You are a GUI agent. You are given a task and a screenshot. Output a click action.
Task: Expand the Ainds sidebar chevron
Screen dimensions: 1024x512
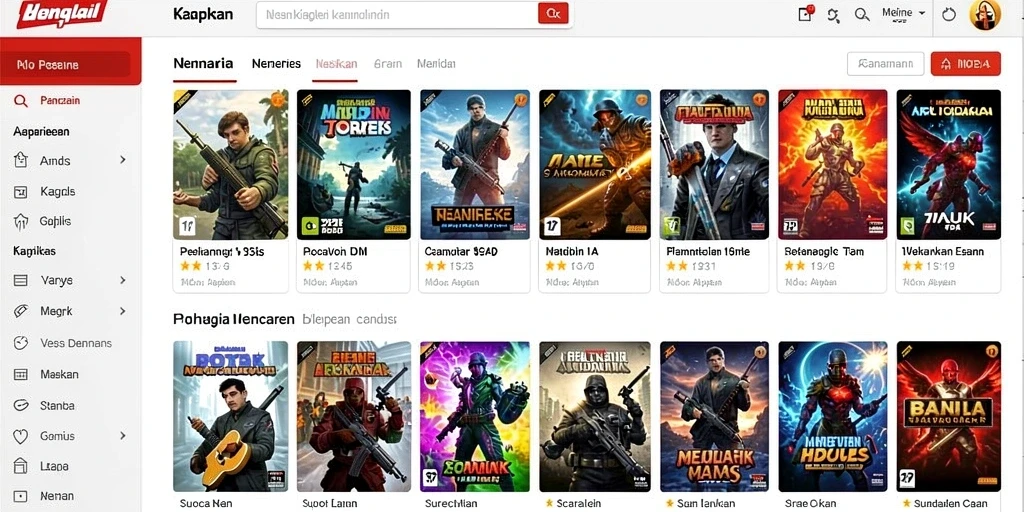click(122, 160)
